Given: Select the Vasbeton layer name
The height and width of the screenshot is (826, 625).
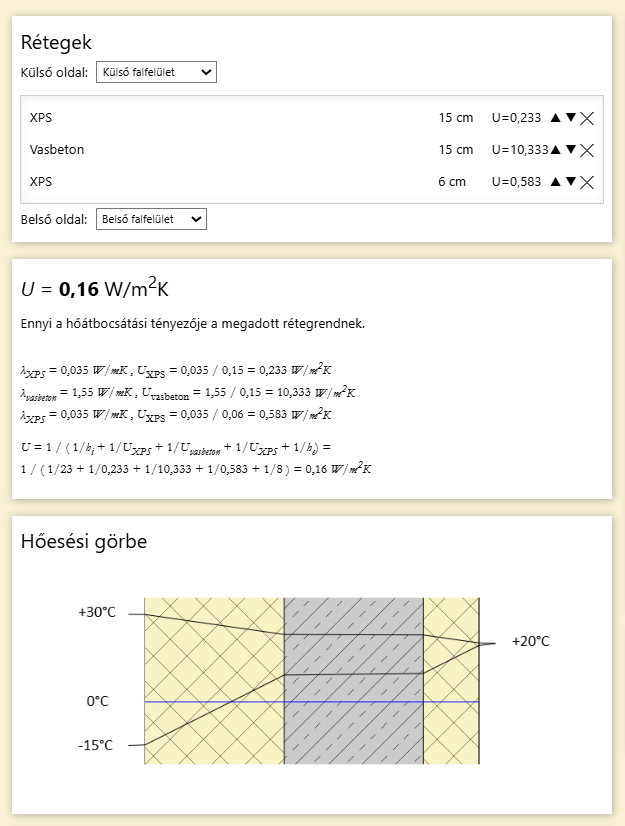Looking at the screenshot, I should pyautogui.click(x=57, y=150).
